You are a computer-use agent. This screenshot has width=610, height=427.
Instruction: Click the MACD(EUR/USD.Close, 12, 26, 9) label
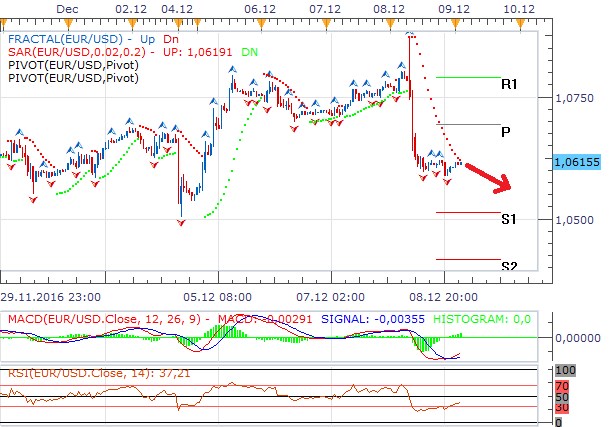pos(105,319)
